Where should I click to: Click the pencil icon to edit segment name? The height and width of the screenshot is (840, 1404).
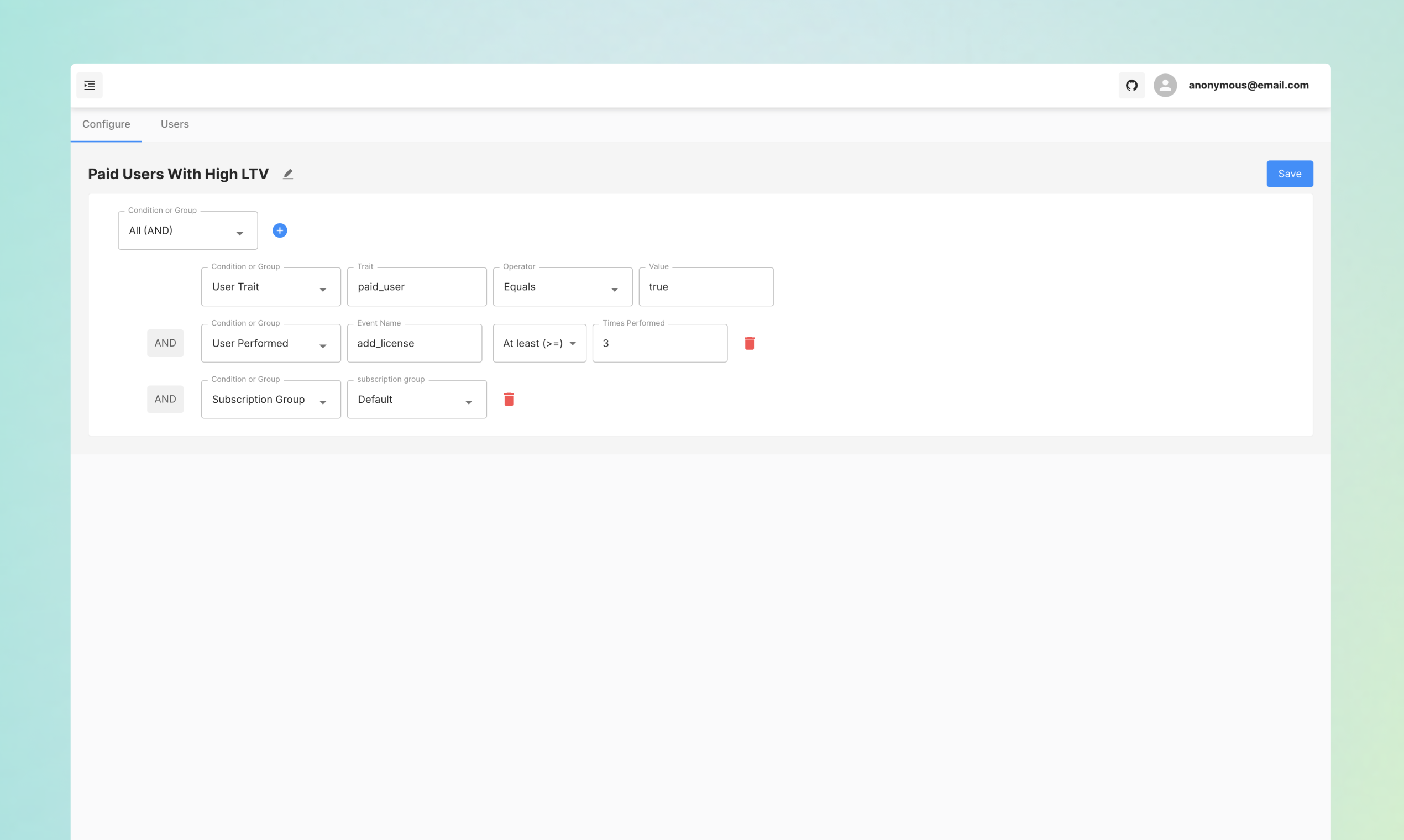pos(288,174)
